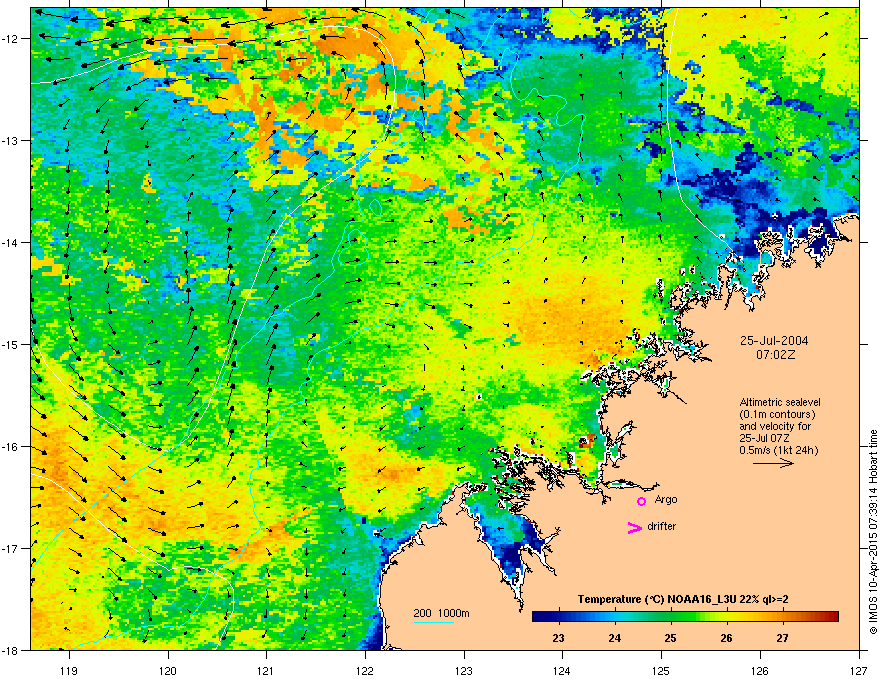
Task: Click the 'Argo' legend label
Action: [666, 499]
